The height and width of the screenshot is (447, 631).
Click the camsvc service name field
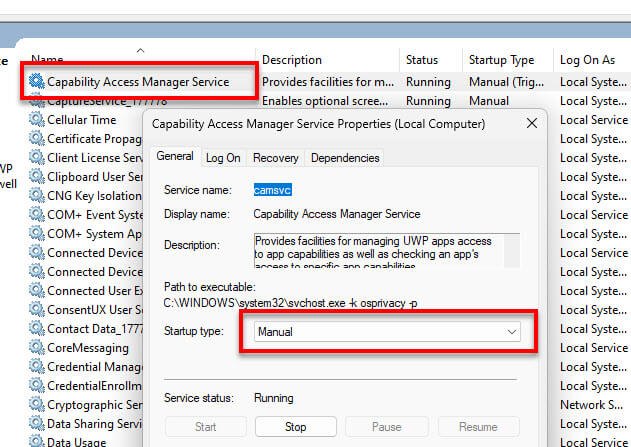272,190
